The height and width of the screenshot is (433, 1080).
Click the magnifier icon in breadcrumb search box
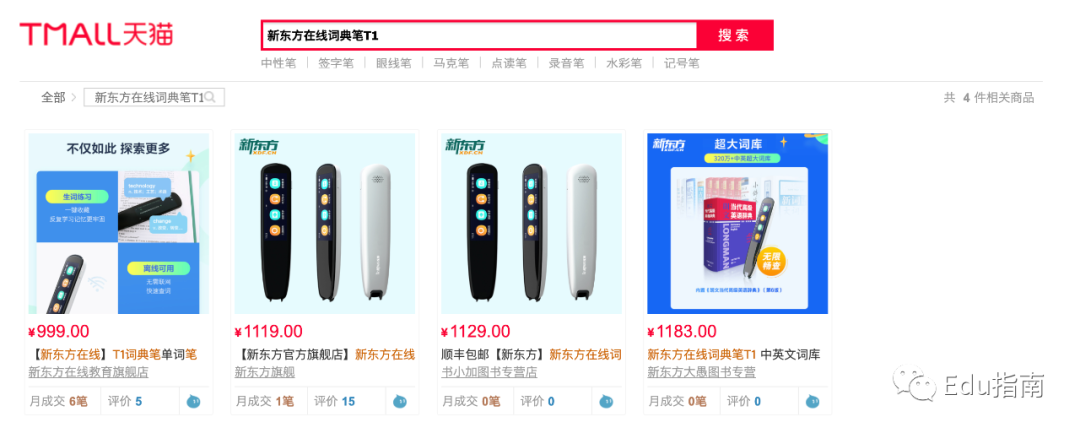[211, 98]
